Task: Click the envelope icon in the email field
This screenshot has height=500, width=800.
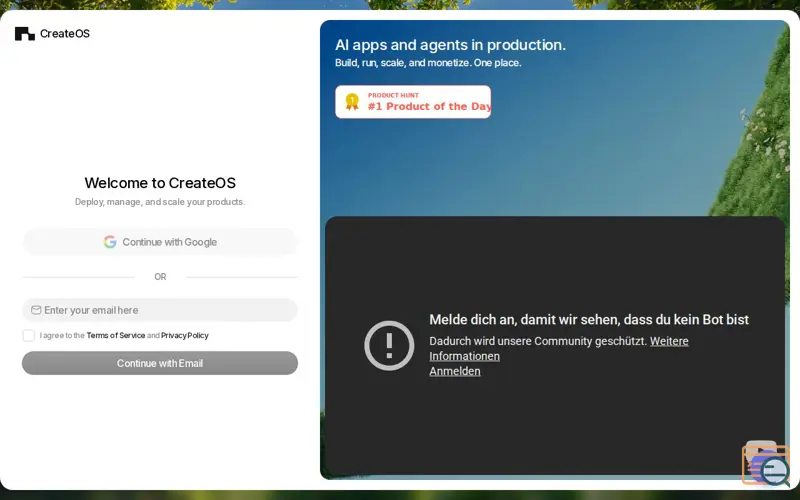Action: [x=36, y=310]
